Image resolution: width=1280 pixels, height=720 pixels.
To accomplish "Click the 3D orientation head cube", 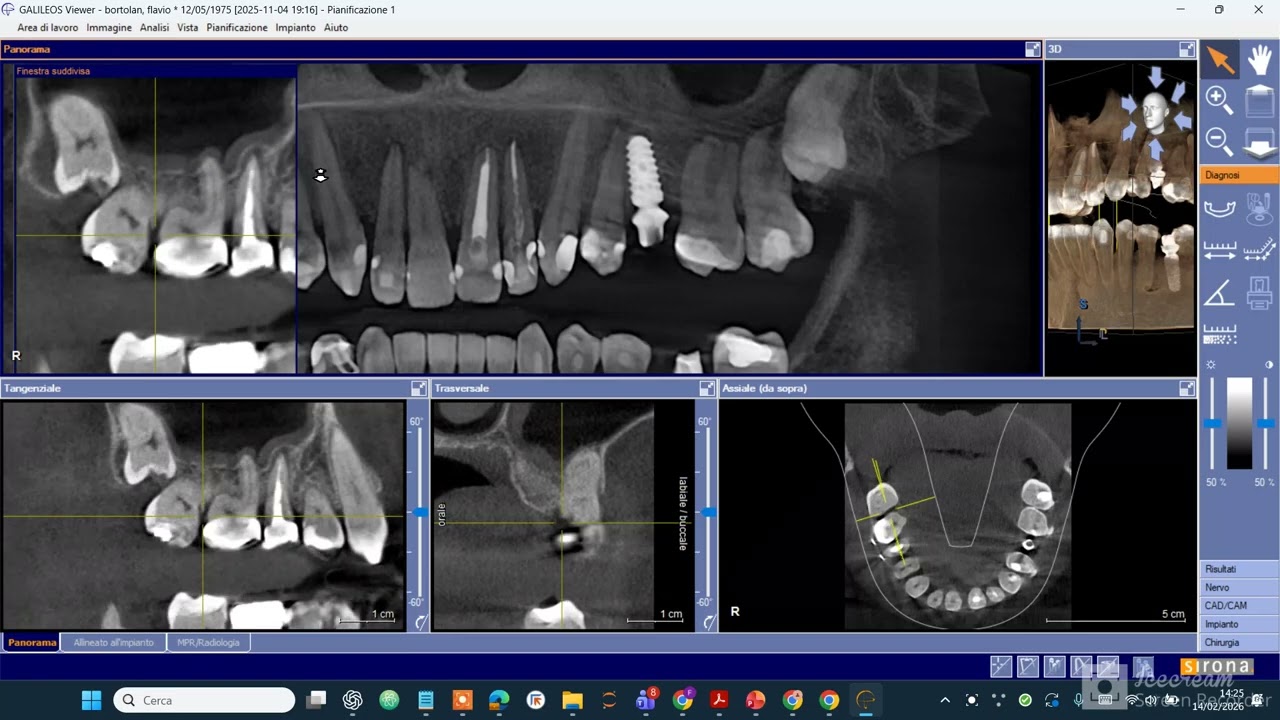I will tap(1156, 113).
